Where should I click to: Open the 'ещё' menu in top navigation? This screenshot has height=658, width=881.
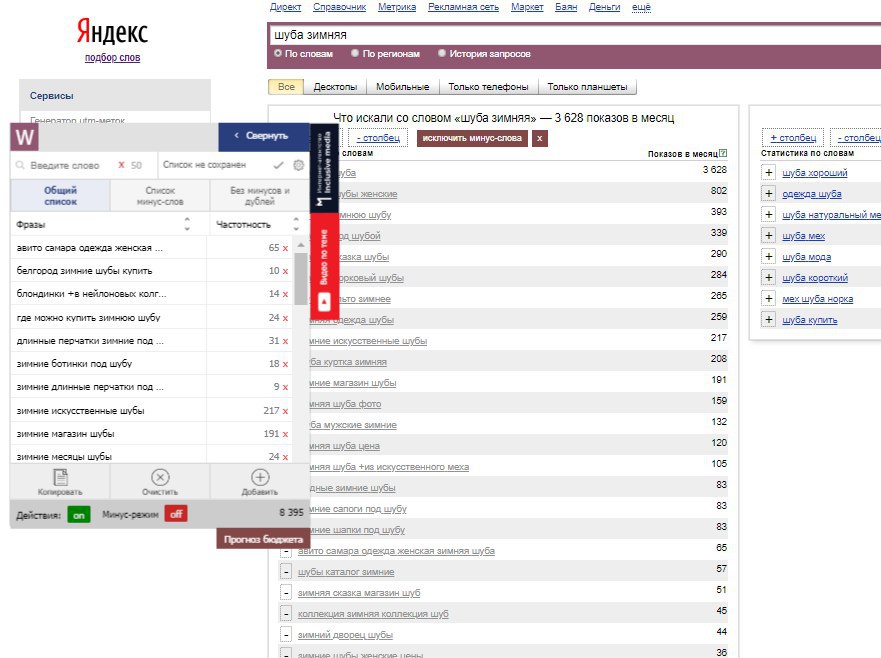pos(641,7)
